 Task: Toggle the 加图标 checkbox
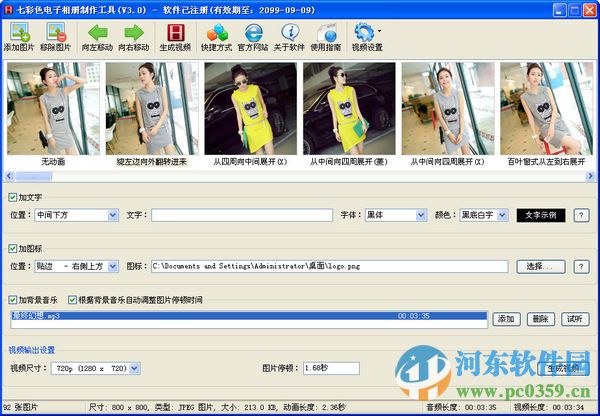13,249
